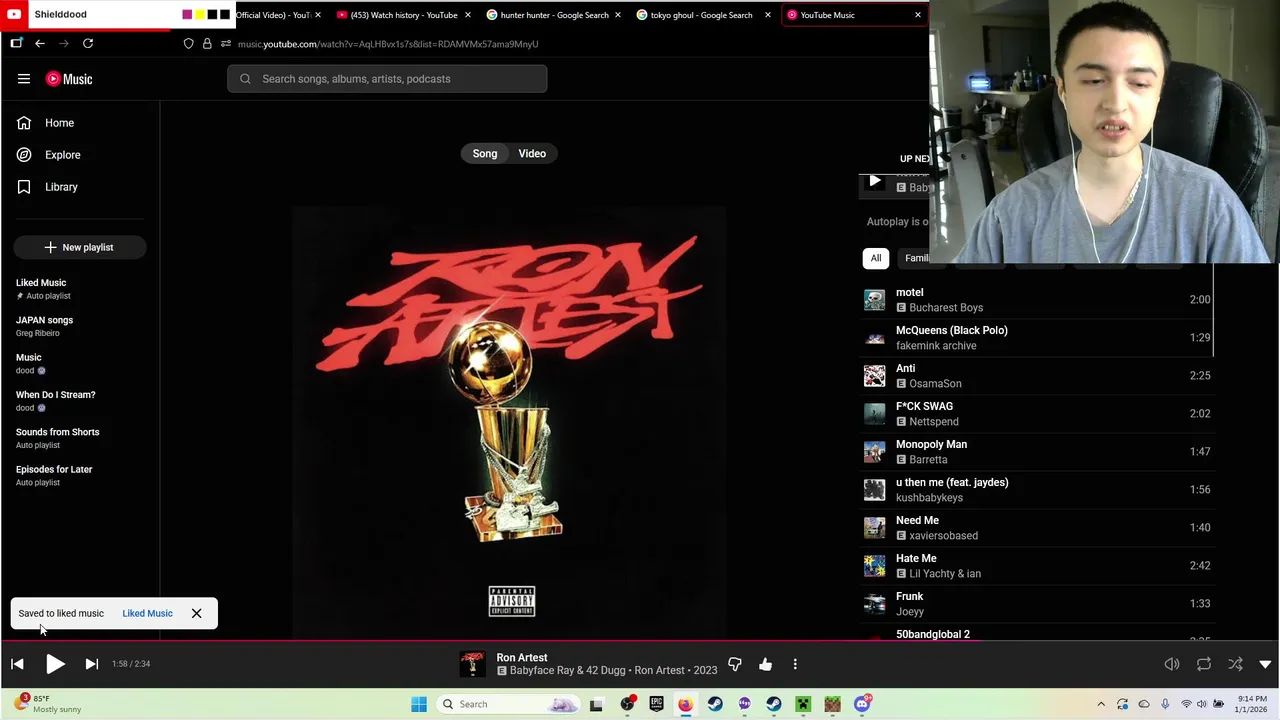Viewport: 1280px width, 720px height.
Task: Select the All filter chip
Action: click(876, 258)
